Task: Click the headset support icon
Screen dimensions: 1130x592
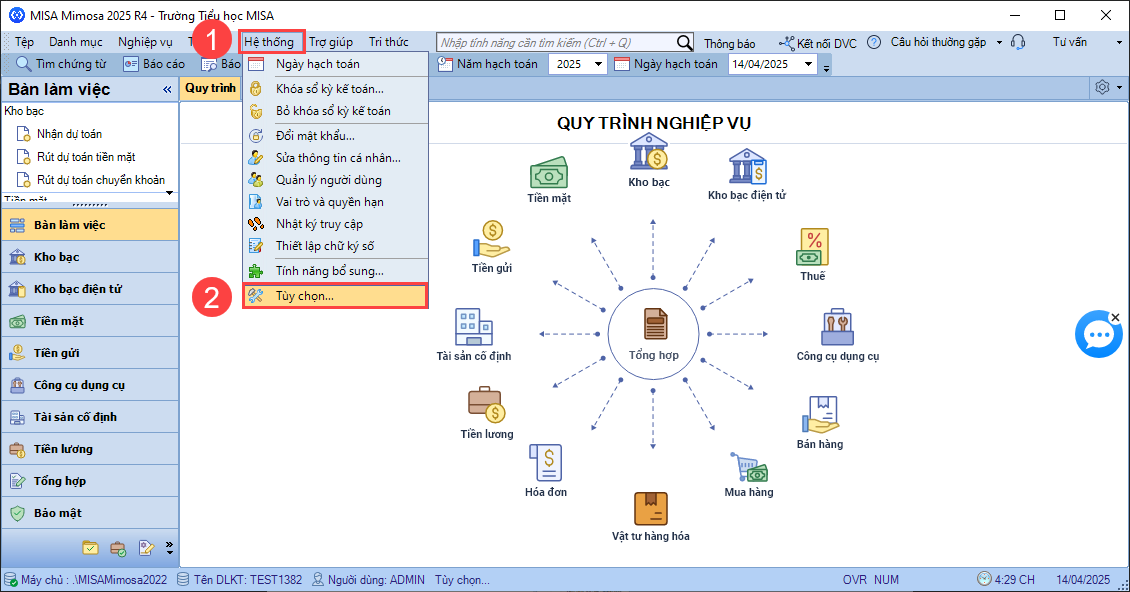Action: [x=1018, y=43]
